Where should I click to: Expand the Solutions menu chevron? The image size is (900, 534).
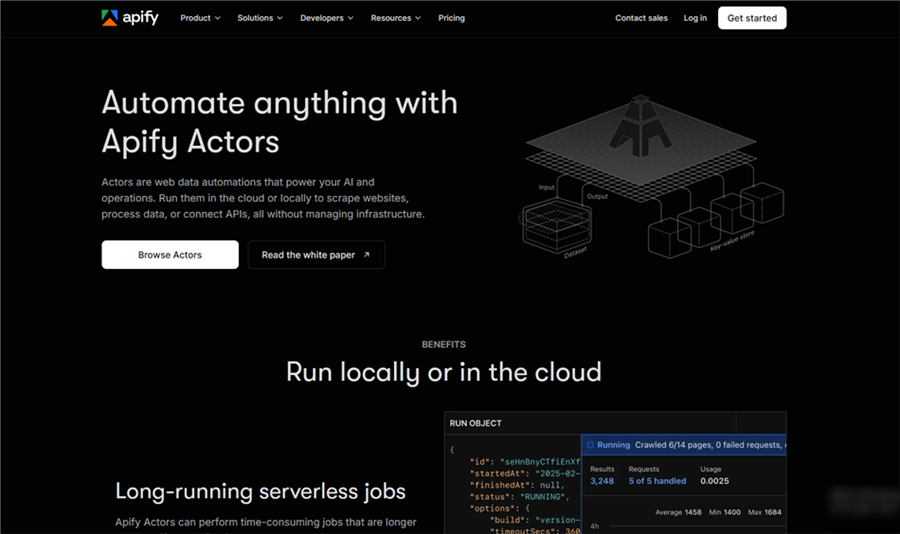coord(280,18)
